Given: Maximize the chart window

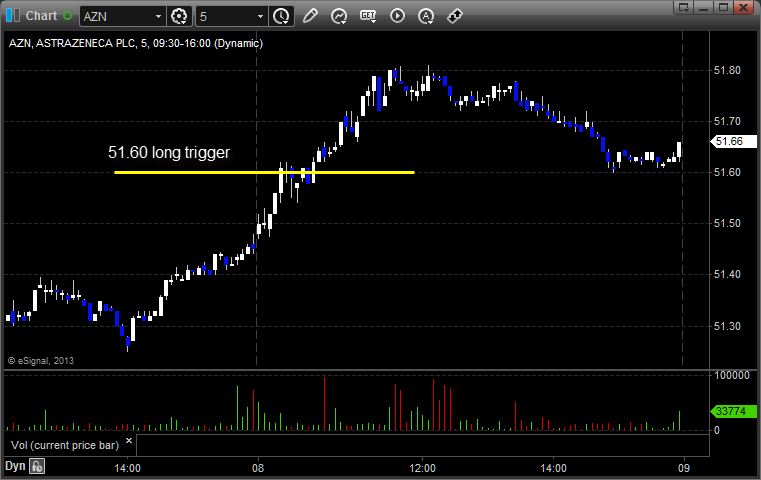Looking at the screenshot, I should pyautogui.click(x=723, y=7).
